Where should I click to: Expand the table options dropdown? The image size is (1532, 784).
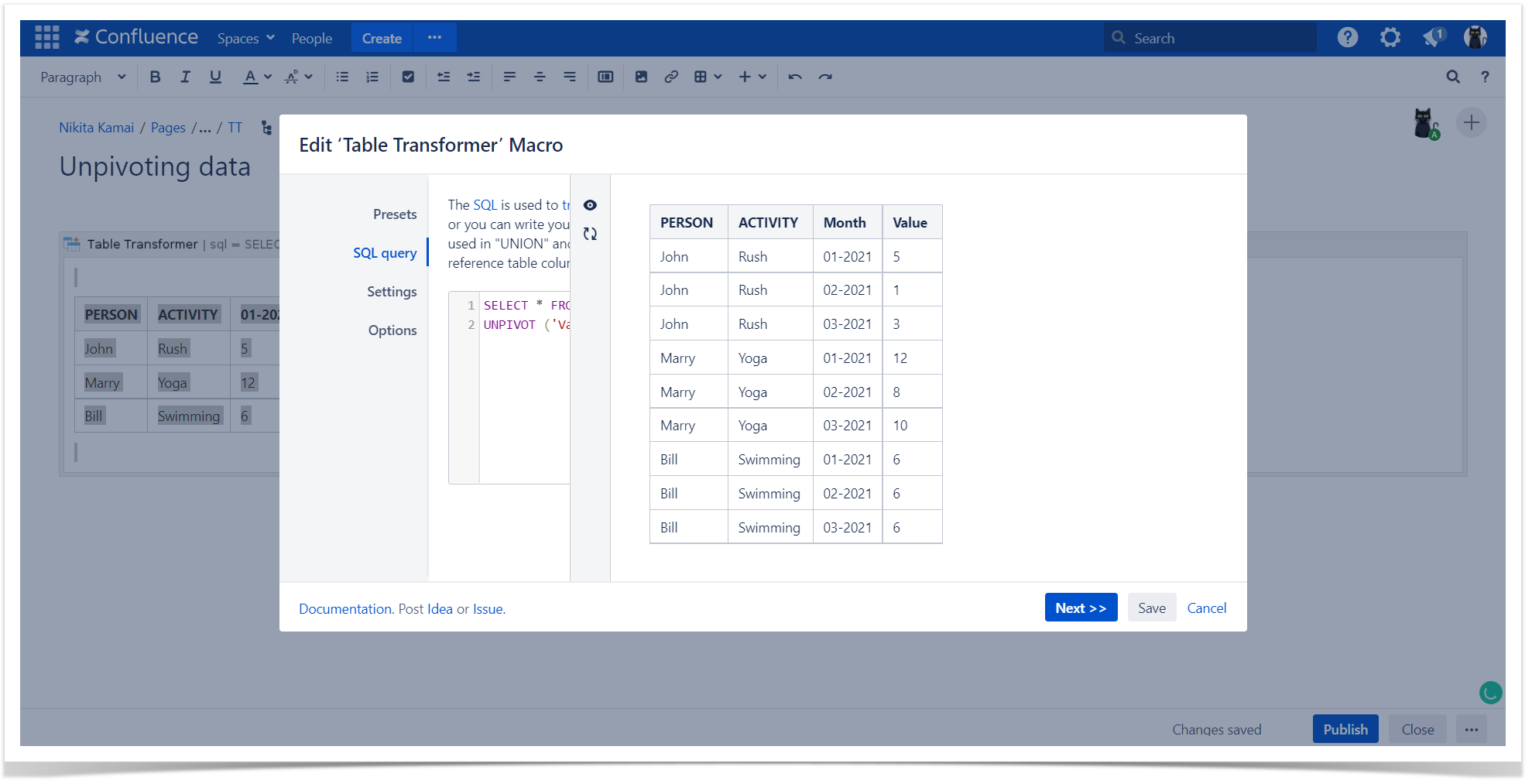[x=708, y=77]
